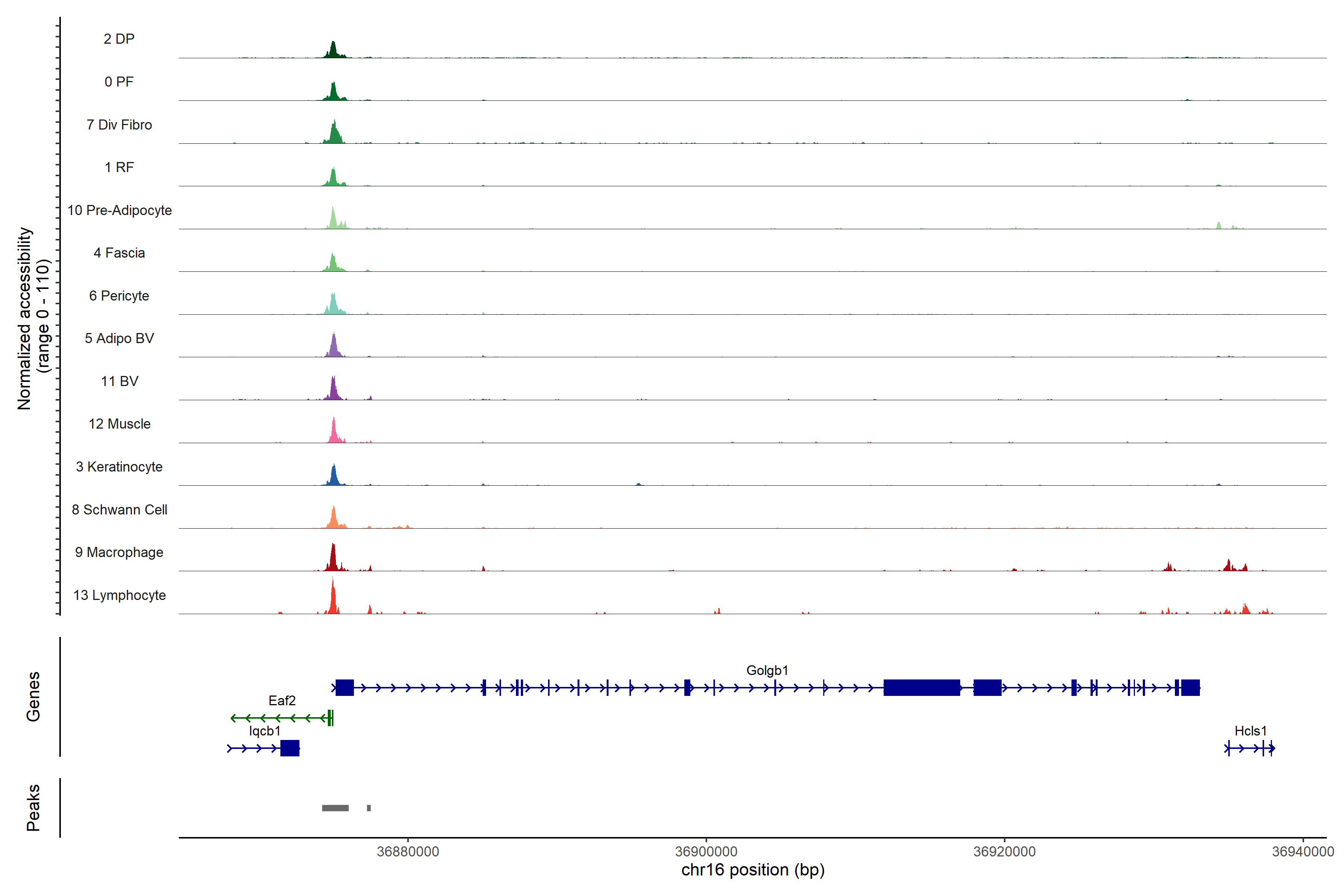
Task: Click the 2 DP track label
Action: click(x=119, y=39)
